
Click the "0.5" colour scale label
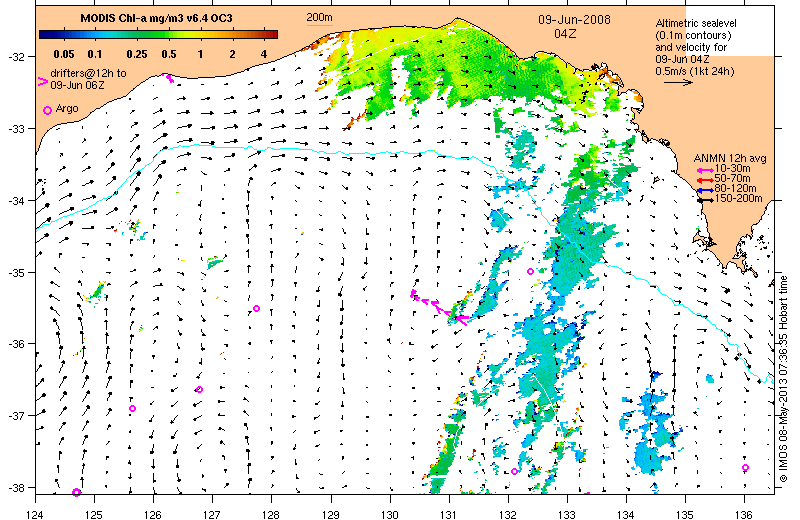tap(169, 54)
